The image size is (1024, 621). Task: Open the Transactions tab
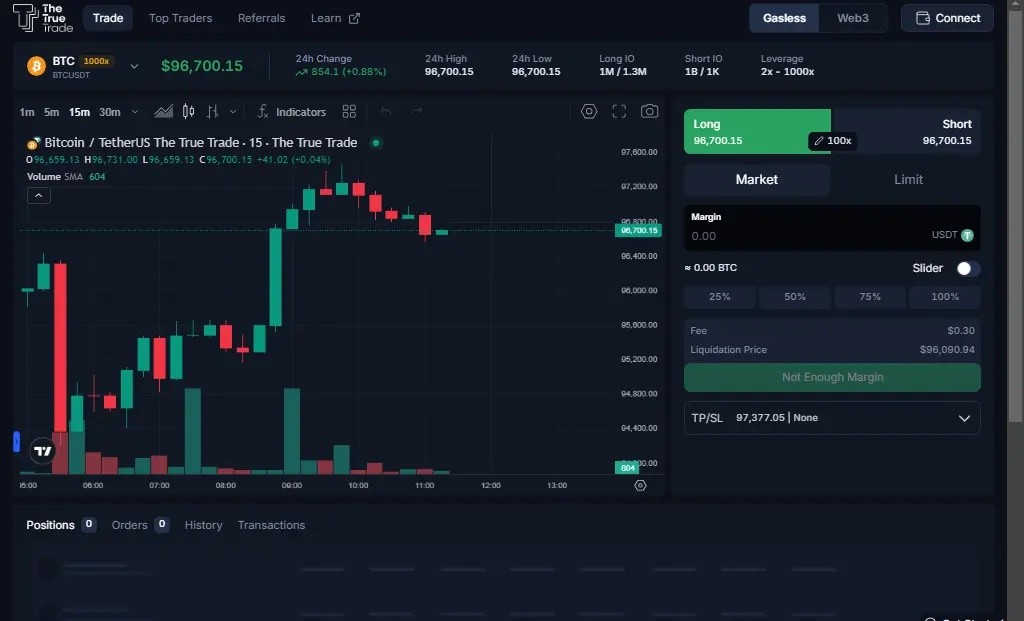pos(271,525)
